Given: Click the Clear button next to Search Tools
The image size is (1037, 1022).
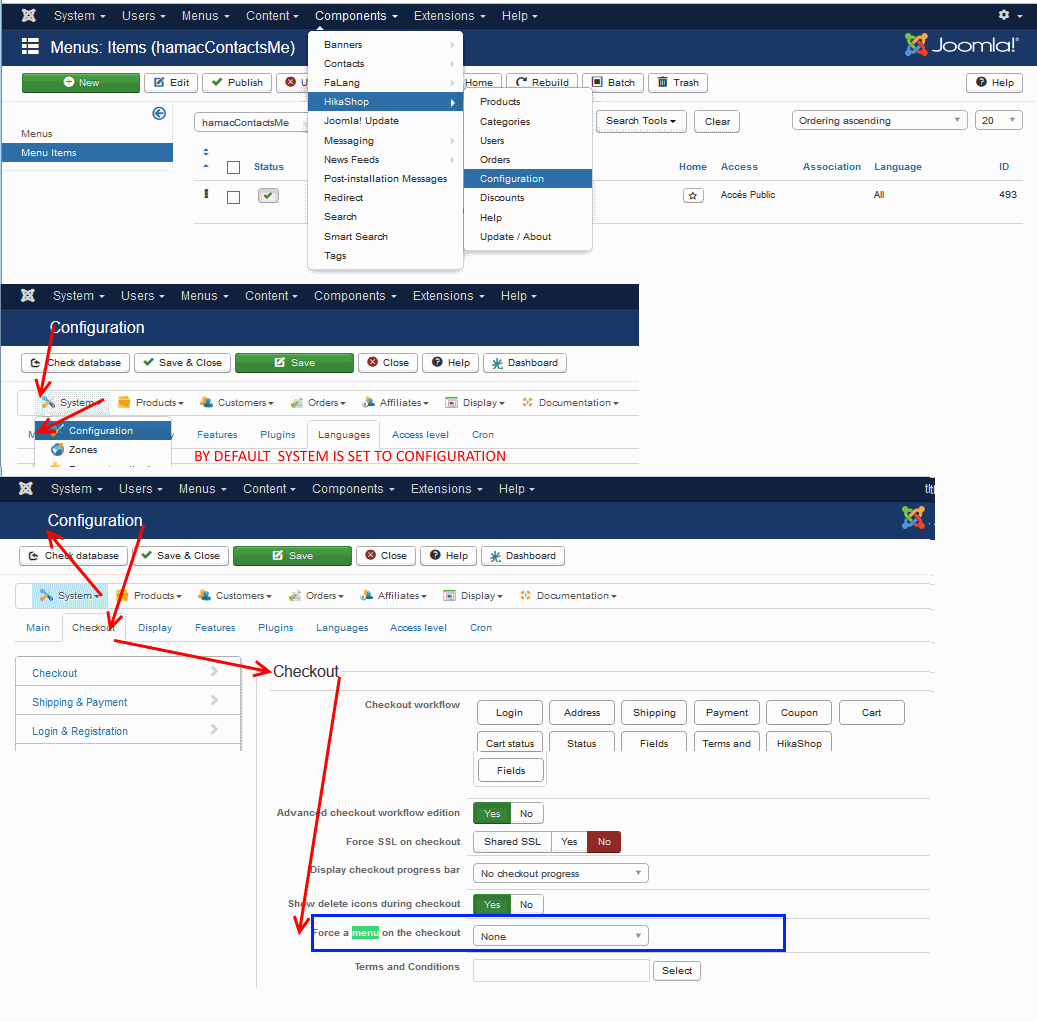Looking at the screenshot, I should click(717, 121).
